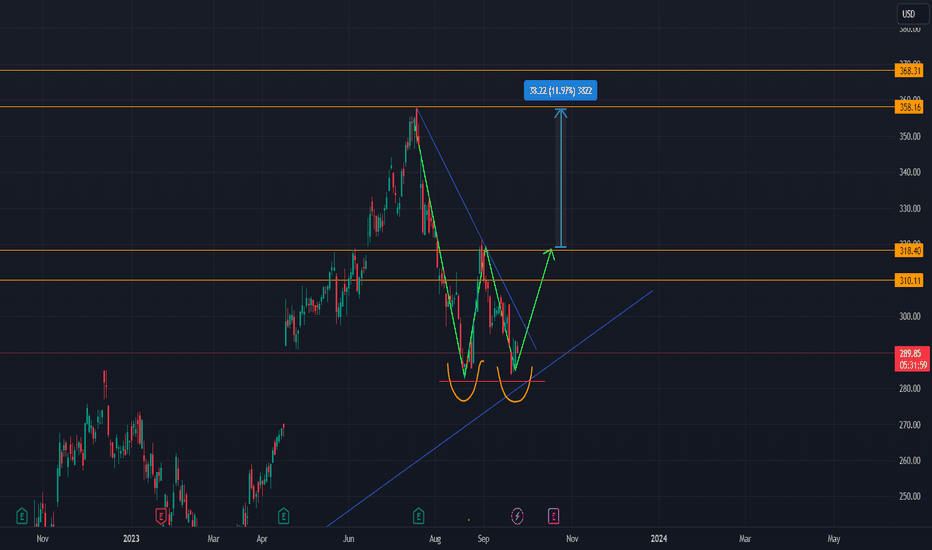
Task: Select the 368.31 horizontal line price label
Action: point(910,71)
